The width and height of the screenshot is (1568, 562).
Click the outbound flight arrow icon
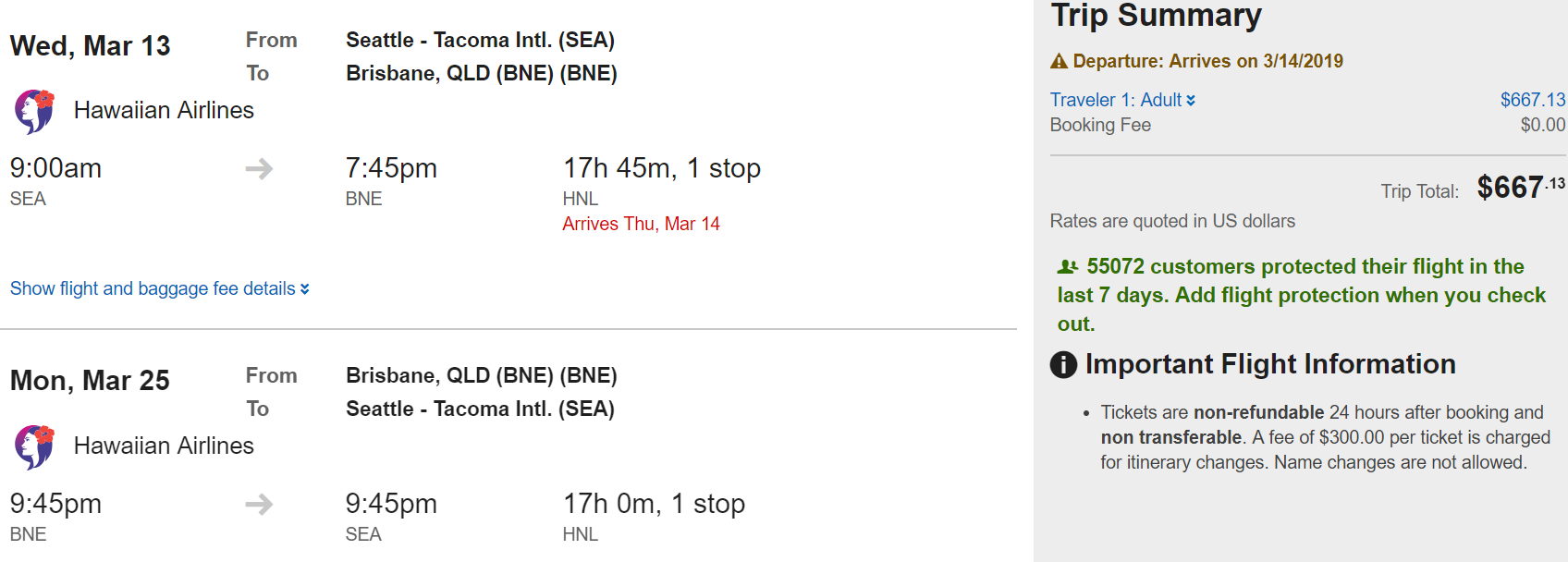(259, 168)
